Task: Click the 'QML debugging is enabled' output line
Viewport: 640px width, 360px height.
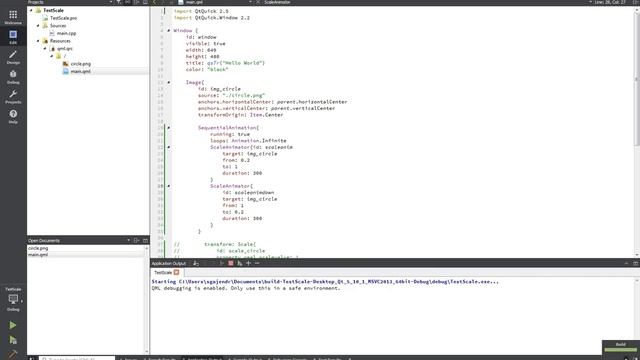Action: click(246, 288)
